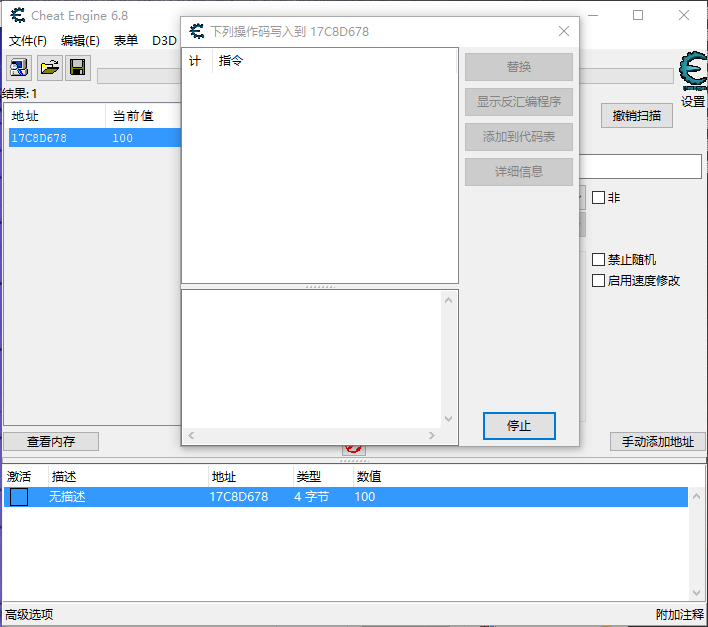This screenshot has width=708, height=627.
Task: Click the dialog info pane scroll-up arrow
Action: (x=448, y=300)
